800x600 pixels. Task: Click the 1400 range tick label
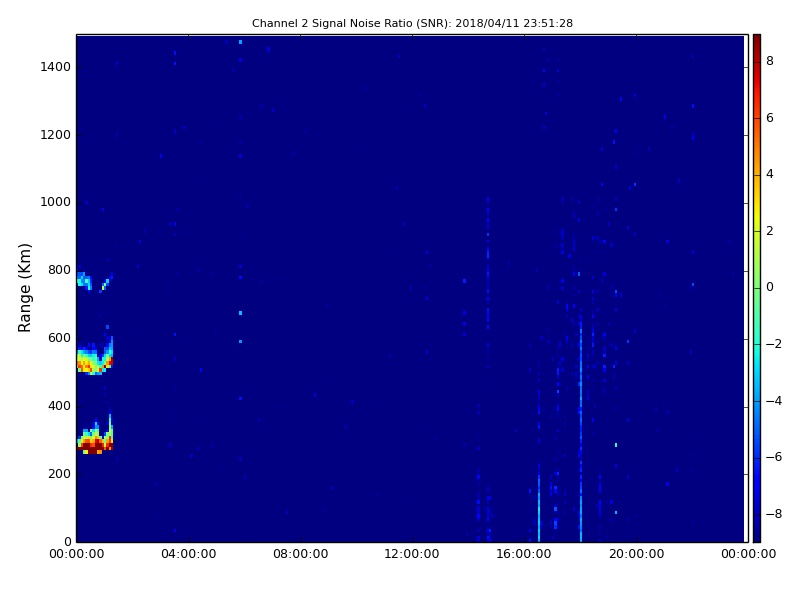[56, 67]
